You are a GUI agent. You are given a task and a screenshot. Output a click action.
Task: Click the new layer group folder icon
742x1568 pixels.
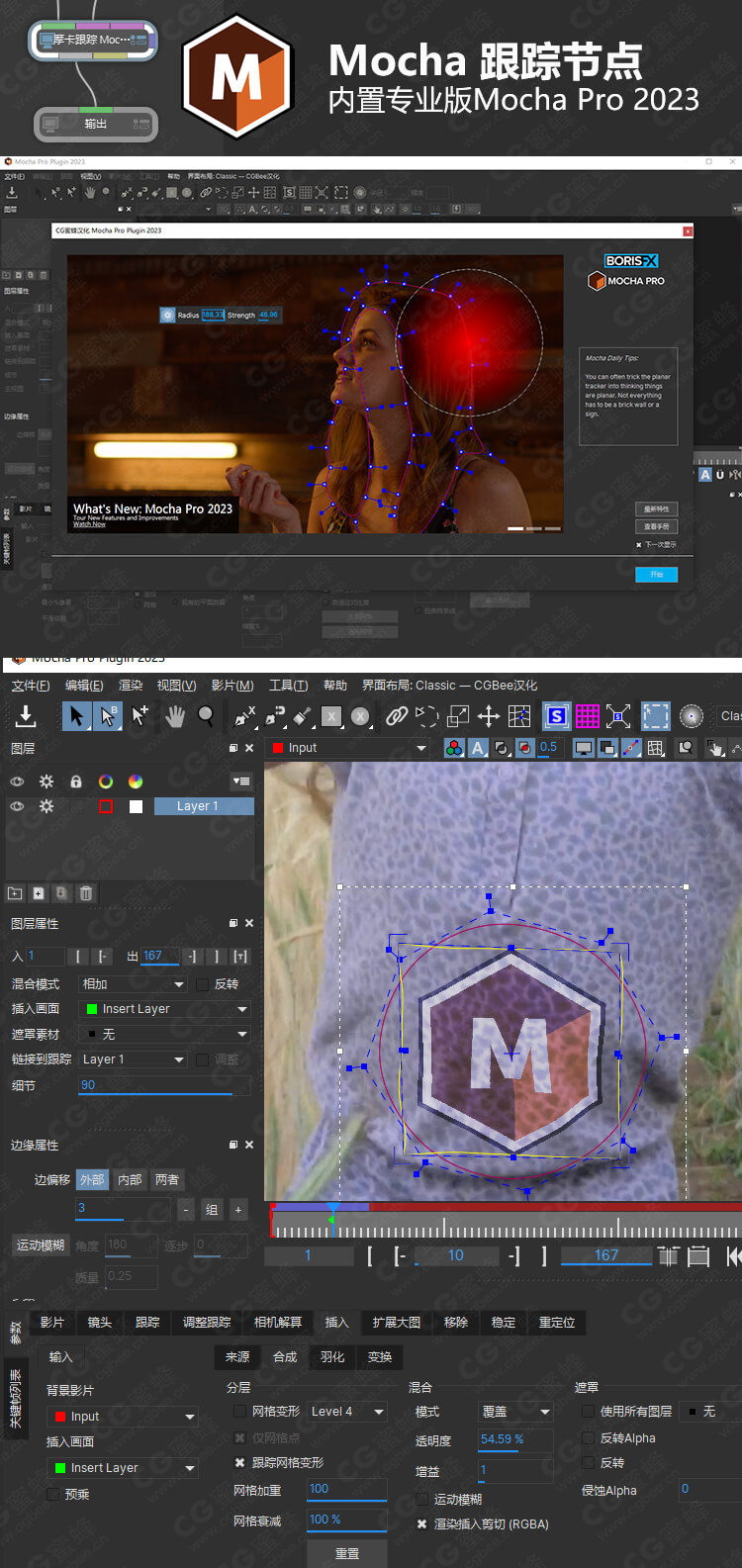coord(15,893)
